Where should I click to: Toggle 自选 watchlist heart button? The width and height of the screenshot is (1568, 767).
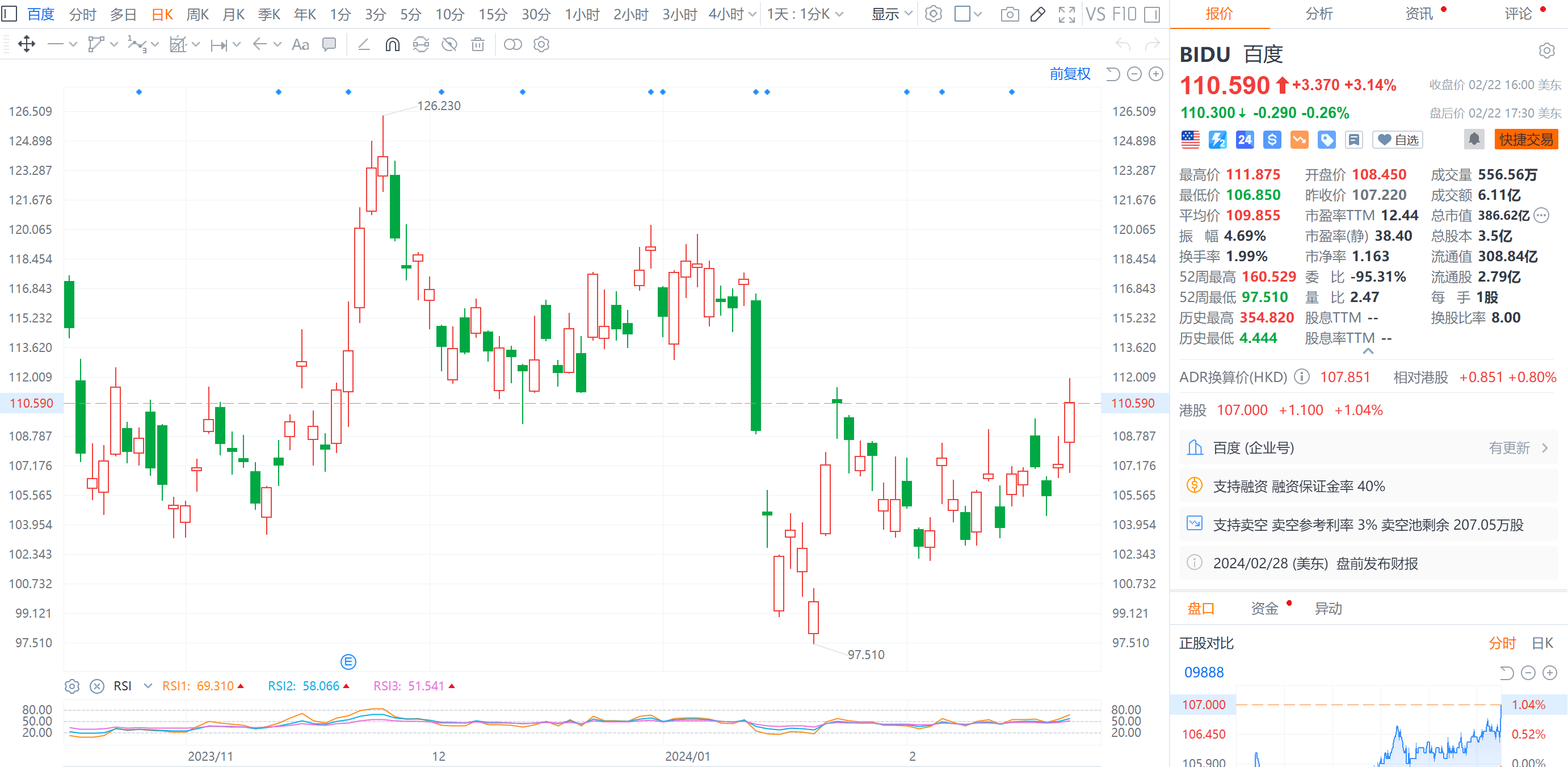1397,140
